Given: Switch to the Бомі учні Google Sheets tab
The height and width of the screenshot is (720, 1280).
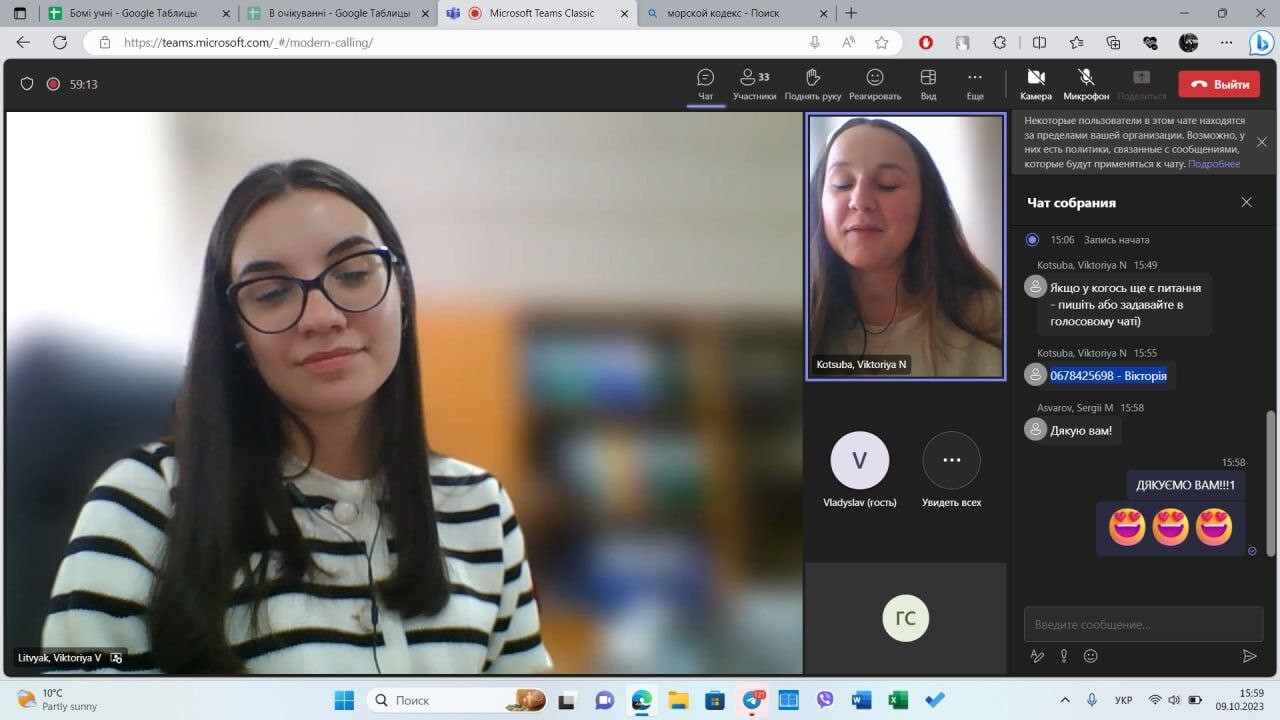Looking at the screenshot, I should (x=137, y=13).
